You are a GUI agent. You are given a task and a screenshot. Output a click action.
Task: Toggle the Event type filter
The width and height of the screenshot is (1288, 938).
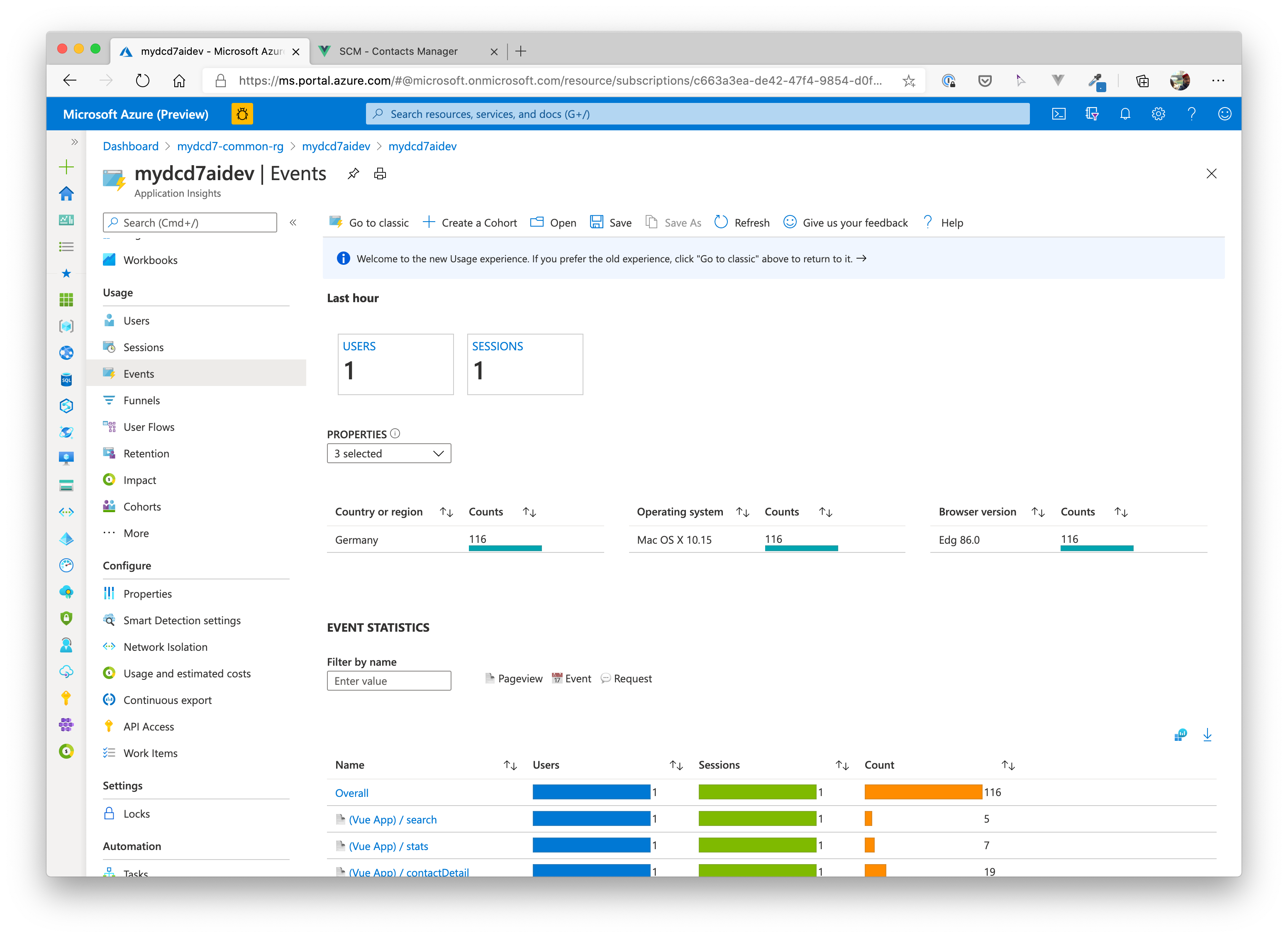pyautogui.click(x=572, y=679)
